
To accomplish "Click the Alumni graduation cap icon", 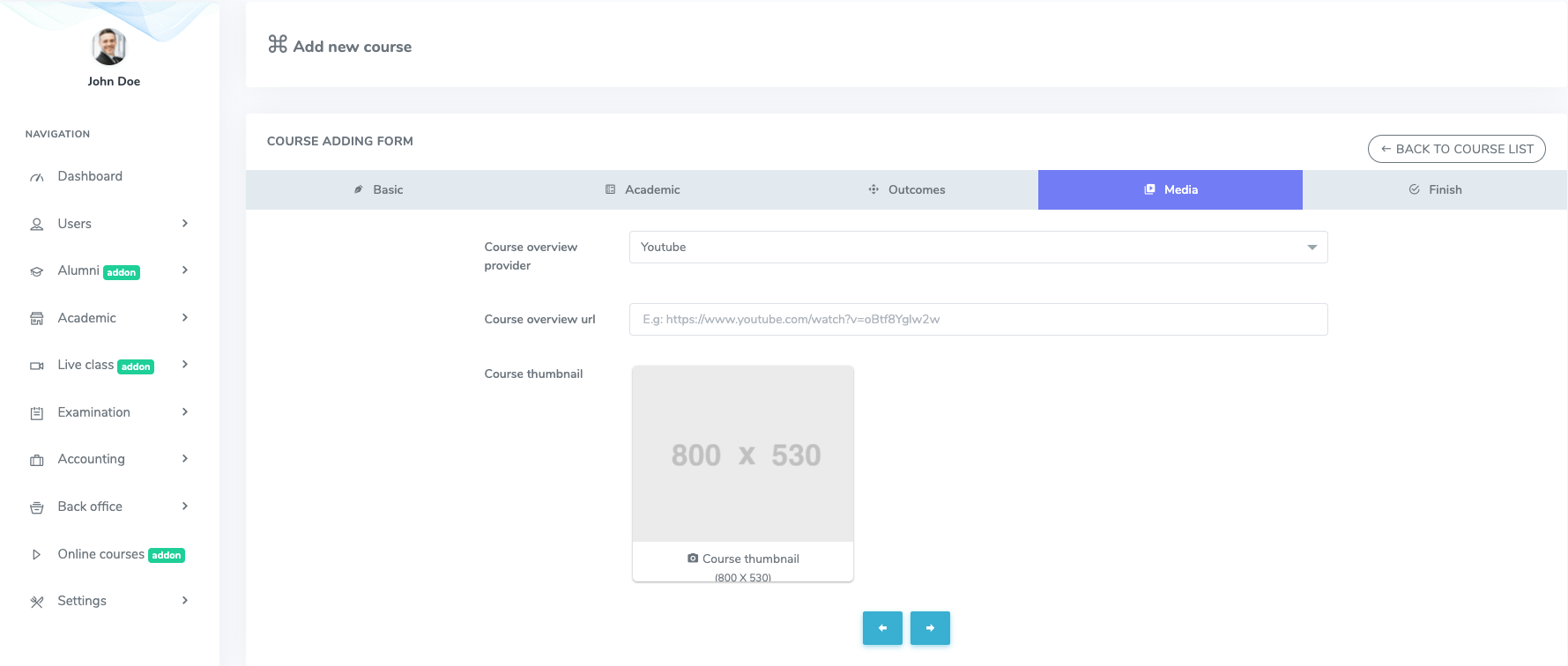I will point(37,271).
